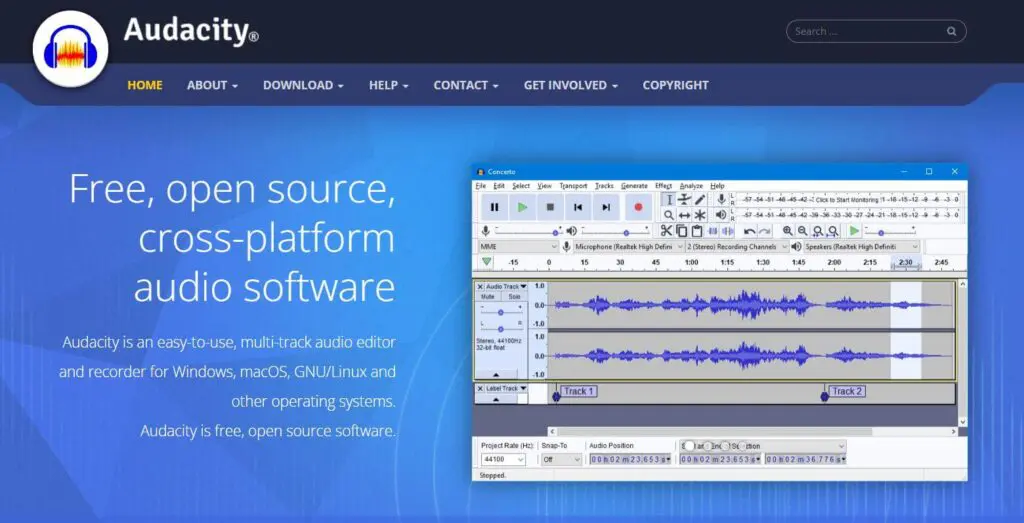Click the Copy icon in edit toolbar
The height and width of the screenshot is (523, 1024).
(682, 230)
